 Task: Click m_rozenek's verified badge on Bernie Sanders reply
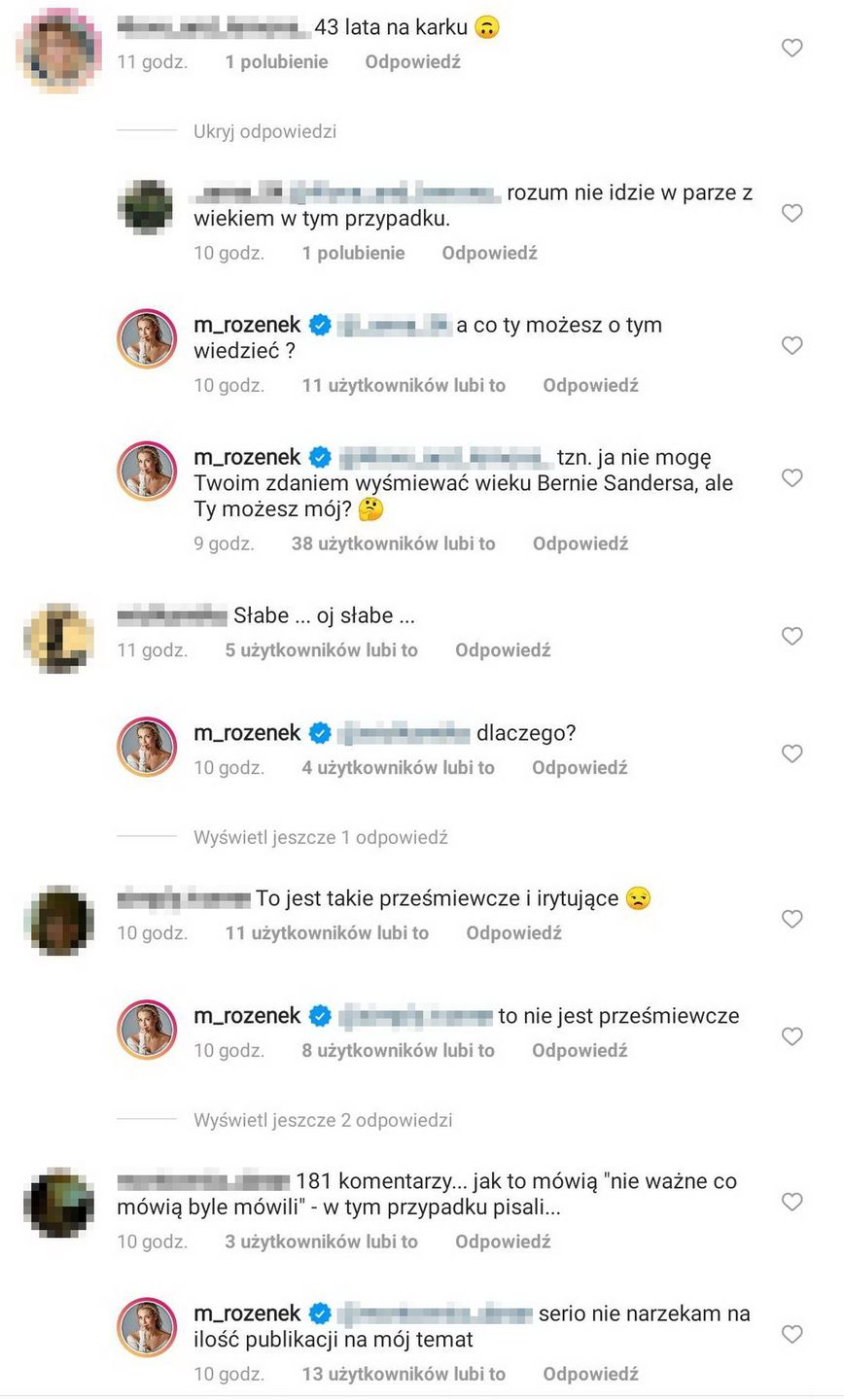tap(319, 457)
